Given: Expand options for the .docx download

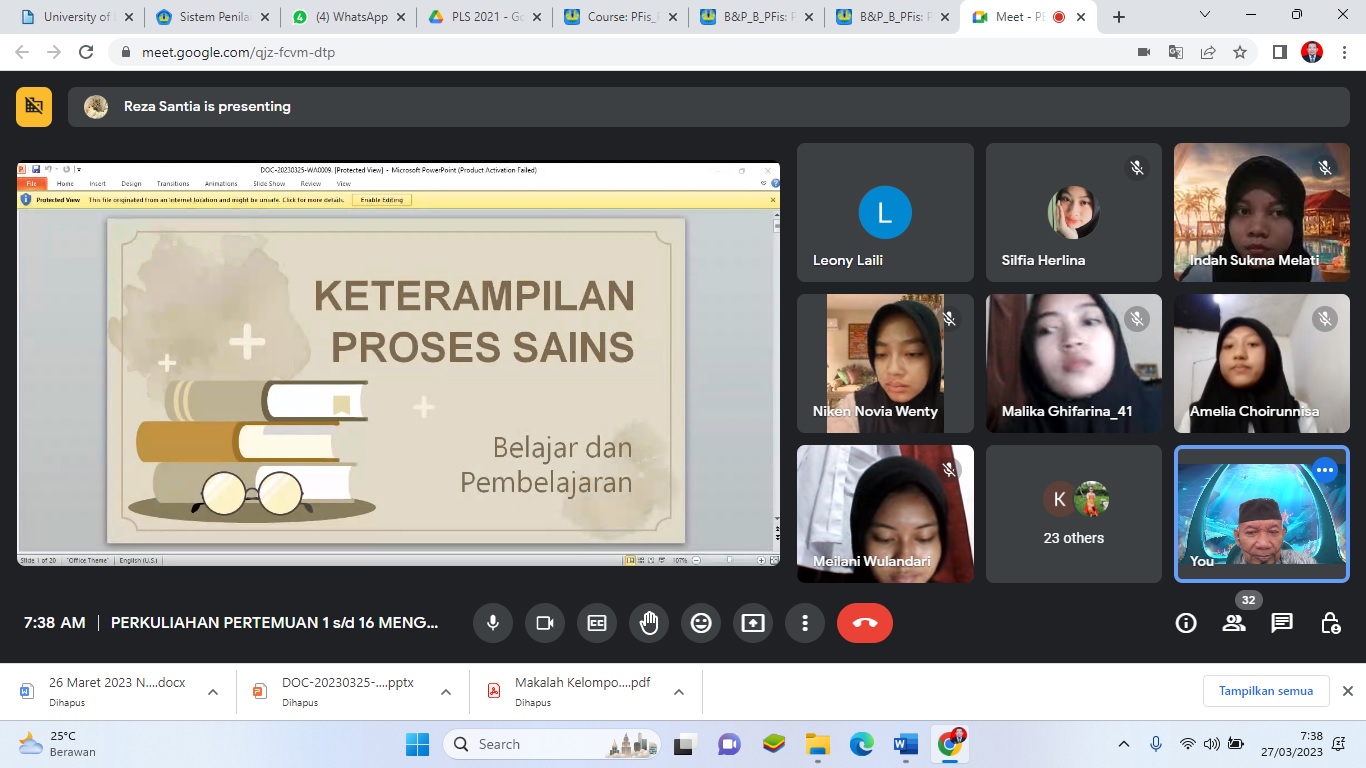Looking at the screenshot, I should click(x=213, y=692).
